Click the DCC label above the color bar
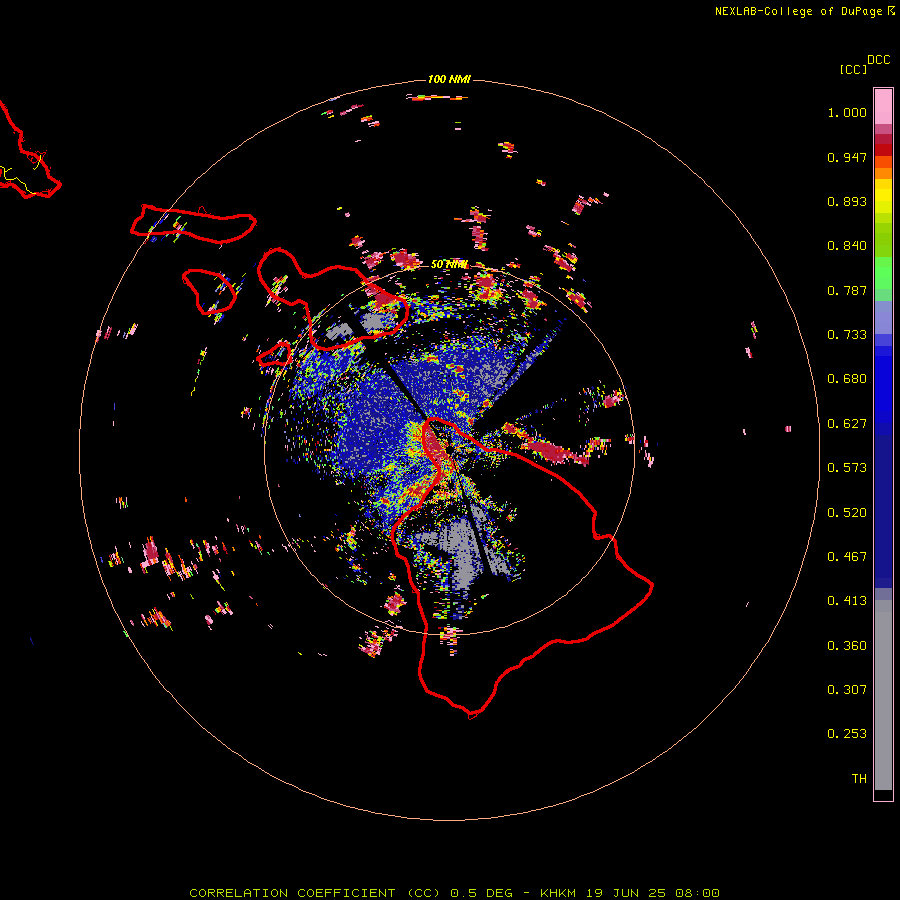This screenshot has height=900, width=900. (x=879, y=60)
